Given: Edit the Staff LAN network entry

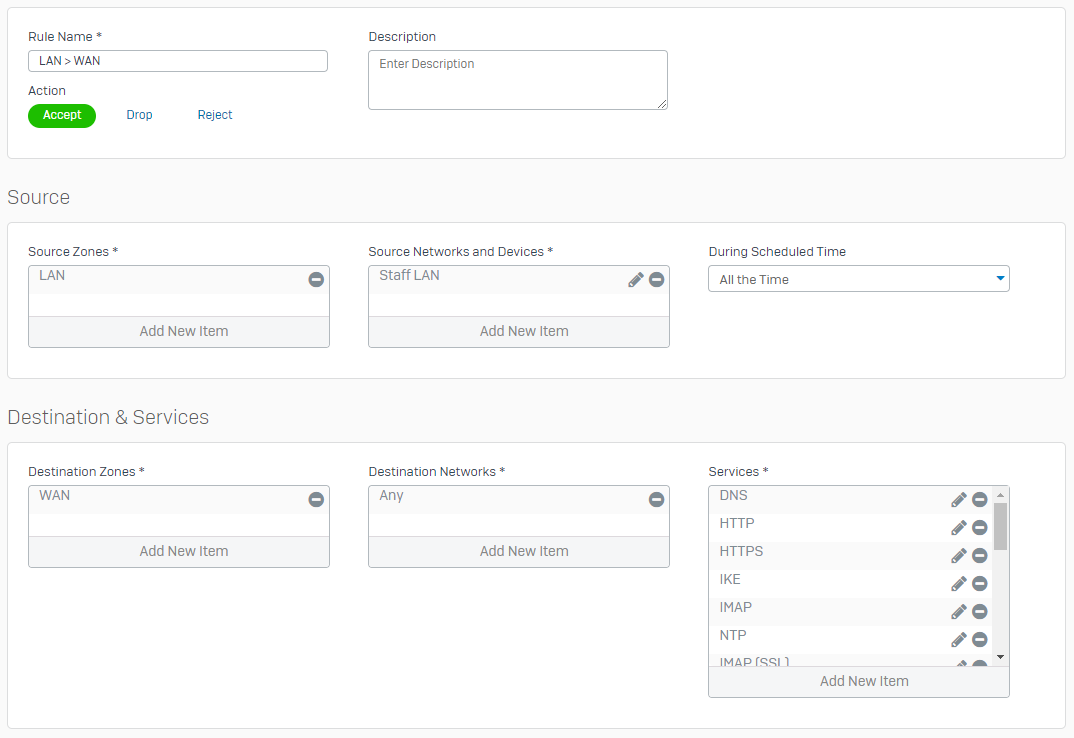Looking at the screenshot, I should pyautogui.click(x=636, y=280).
